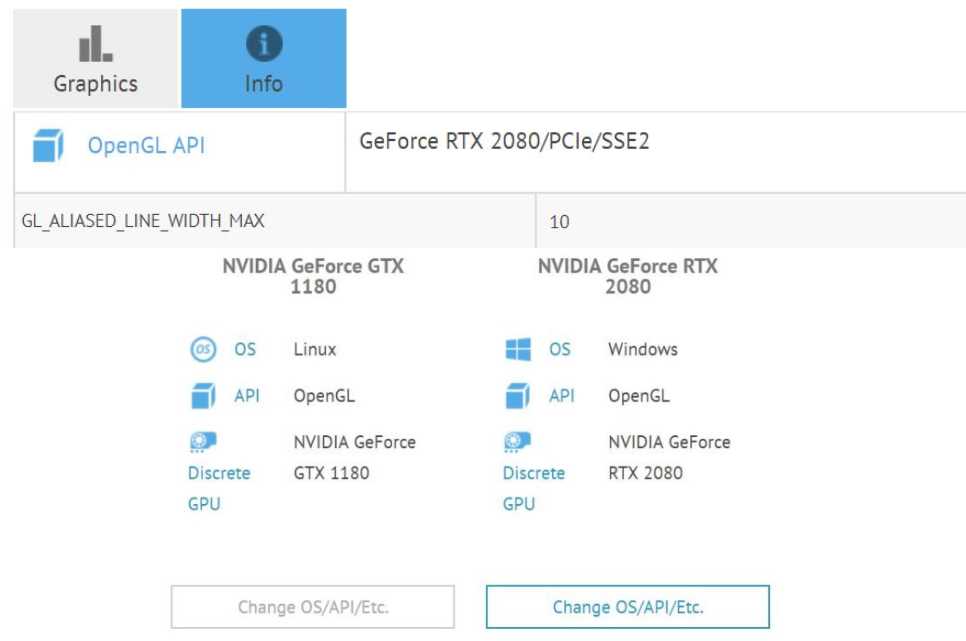The width and height of the screenshot is (966, 641).
Task: Click the Linux OS circle icon
Action: click(x=203, y=349)
